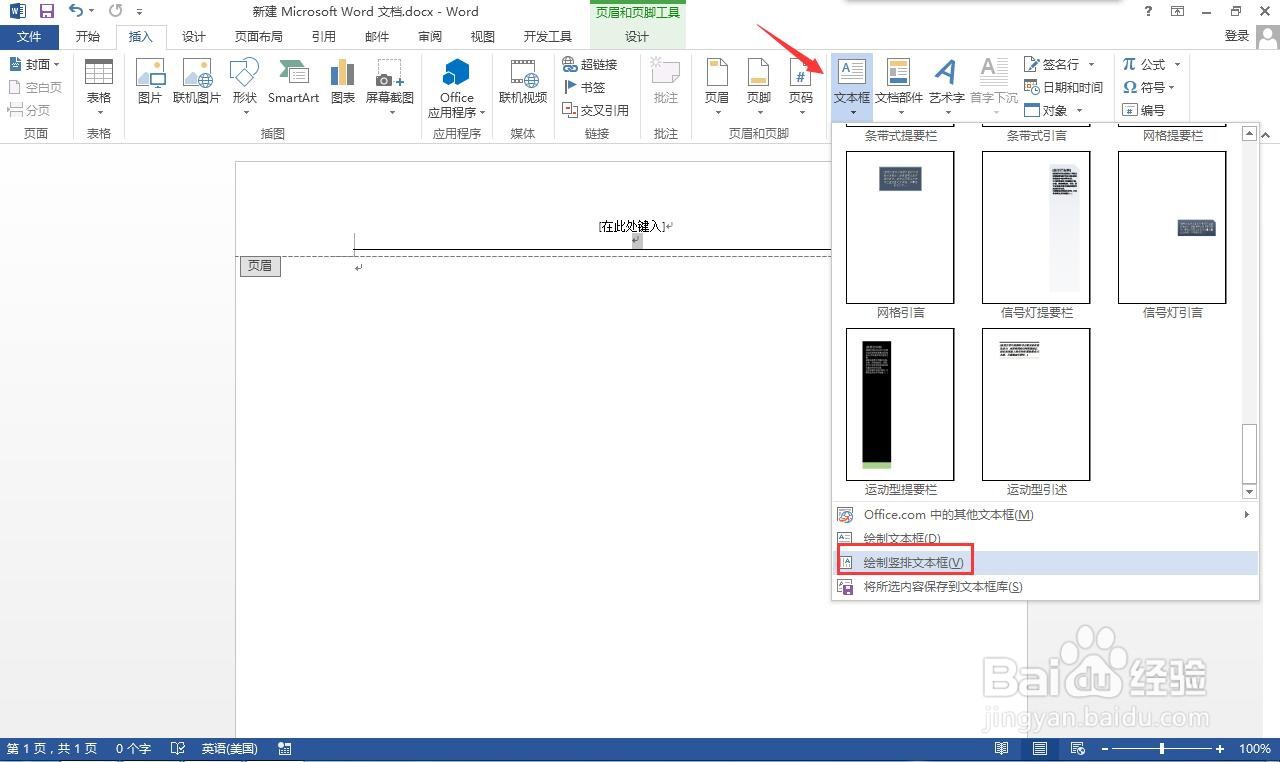This screenshot has width=1280, height=762.
Task: Open the Page Number (页码) menu
Action: (x=801, y=87)
